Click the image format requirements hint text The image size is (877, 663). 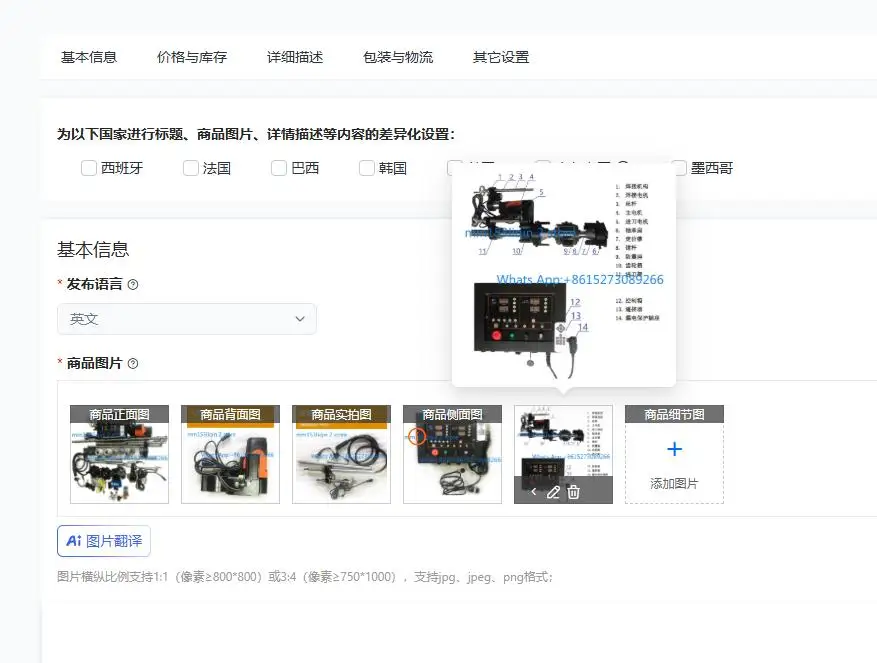(x=305, y=577)
